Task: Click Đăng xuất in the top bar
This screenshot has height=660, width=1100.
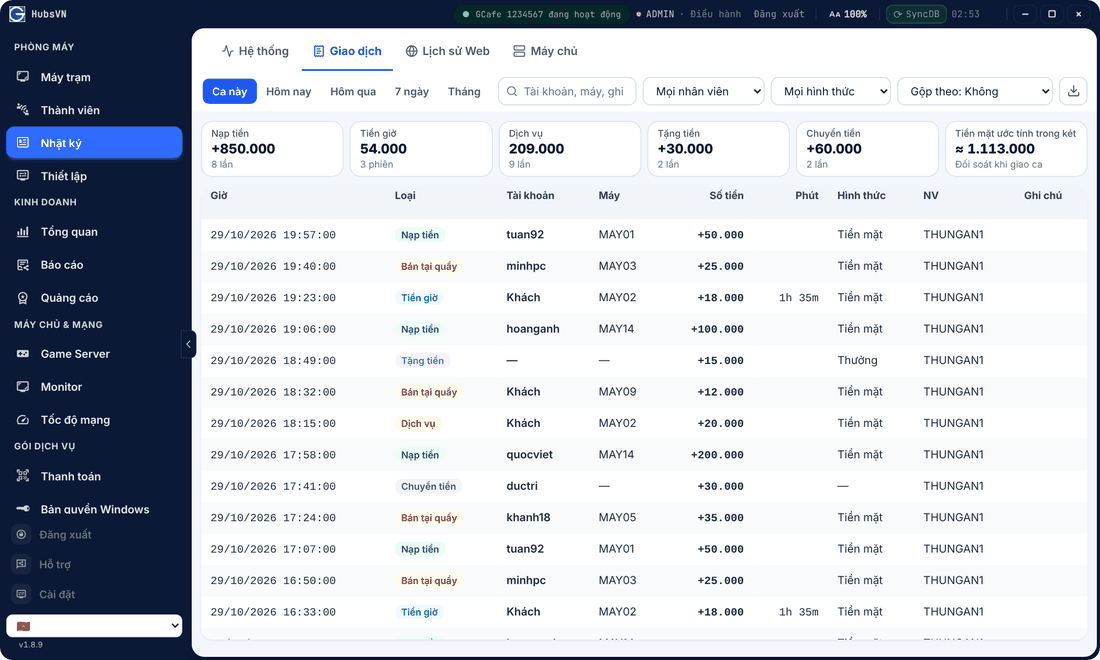Action: tap(779, 14)
